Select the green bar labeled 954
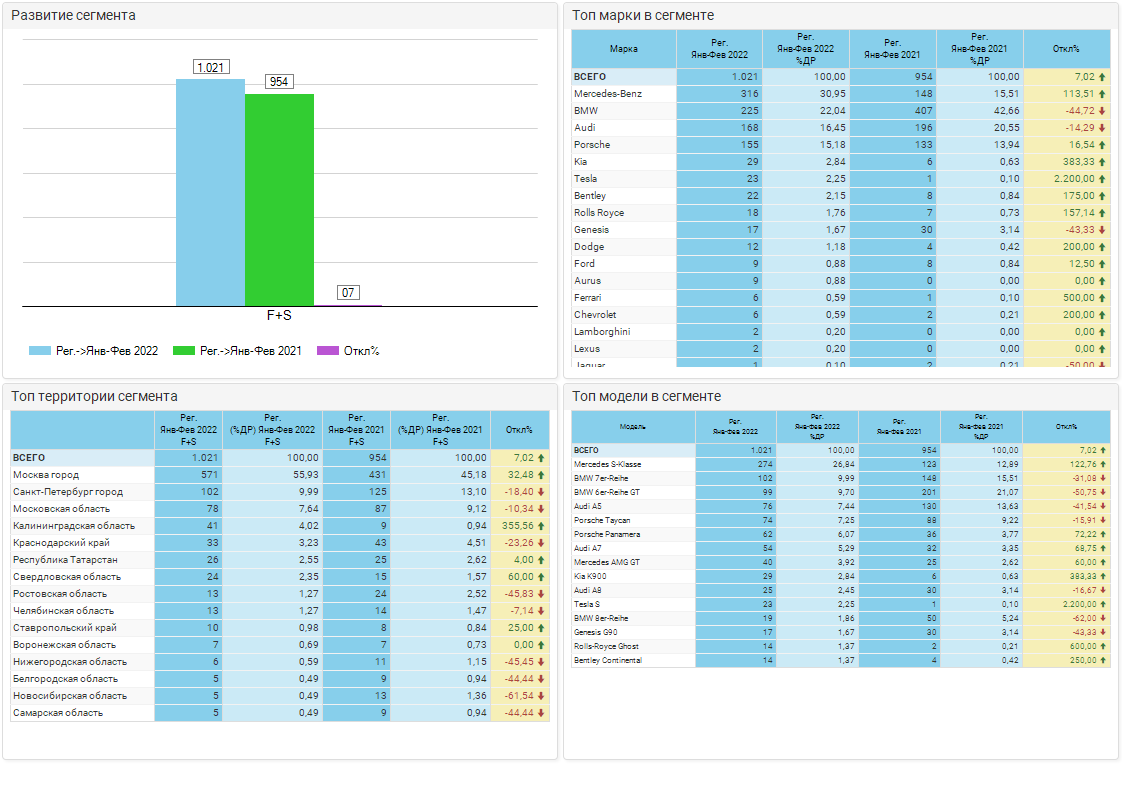The height and width of the screenshot is (793, 1122). tap(279, 199)
